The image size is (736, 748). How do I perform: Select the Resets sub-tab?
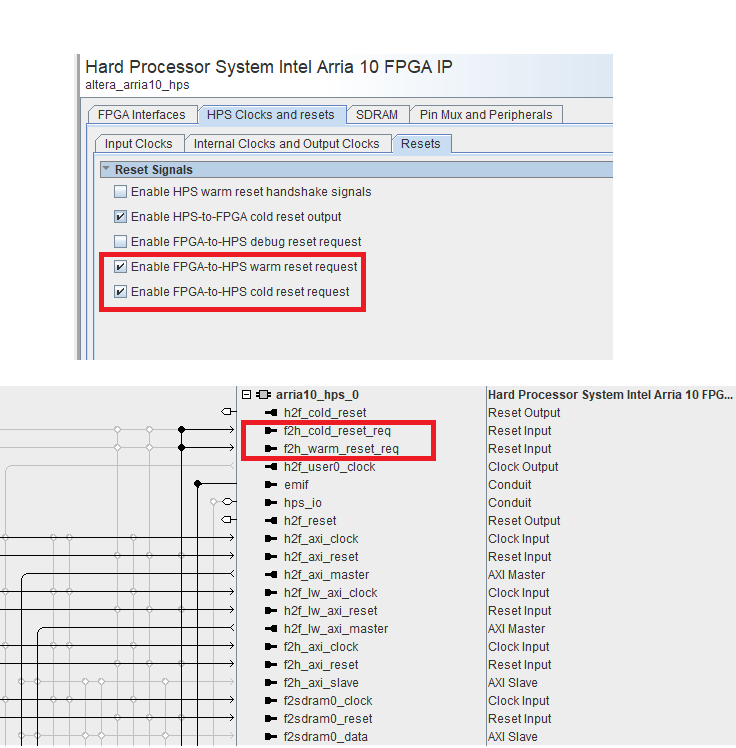point(420,144)
